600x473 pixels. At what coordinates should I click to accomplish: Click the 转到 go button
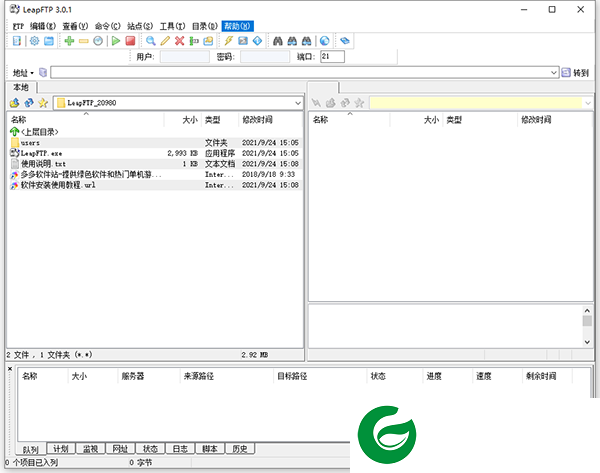coord(575,73)
